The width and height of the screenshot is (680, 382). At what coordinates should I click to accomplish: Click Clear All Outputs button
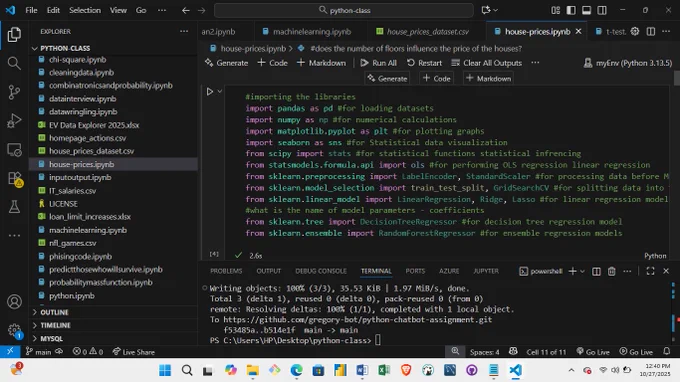(x=487, y=63)
